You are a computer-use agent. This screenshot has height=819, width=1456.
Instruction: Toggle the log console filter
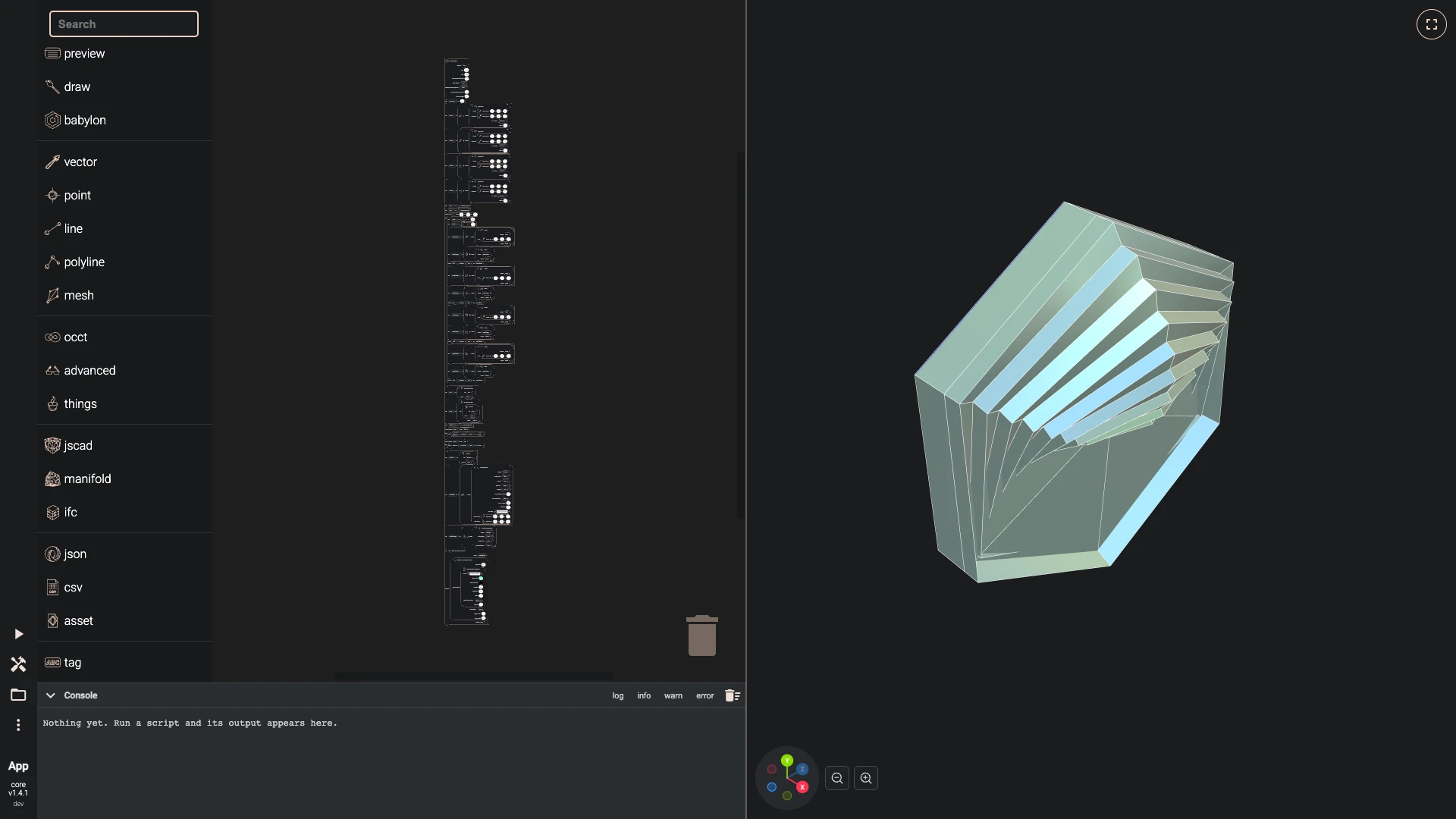pos(618,695)
